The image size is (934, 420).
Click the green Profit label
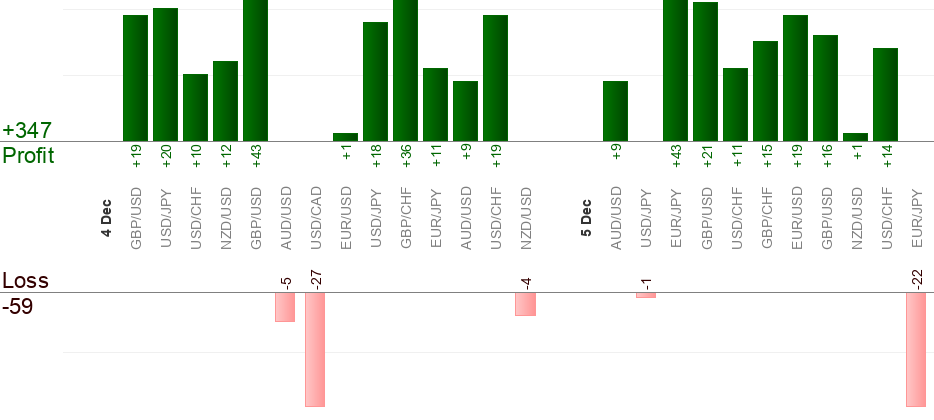[x=28, y=156]
